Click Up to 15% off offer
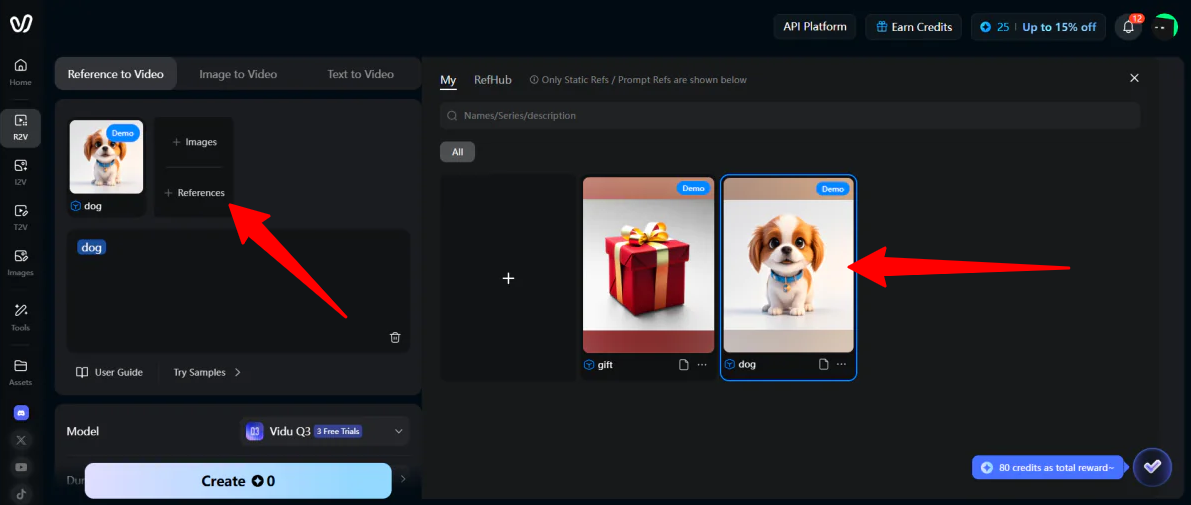Viewport: 1191px width, 505px height. 1059,27
